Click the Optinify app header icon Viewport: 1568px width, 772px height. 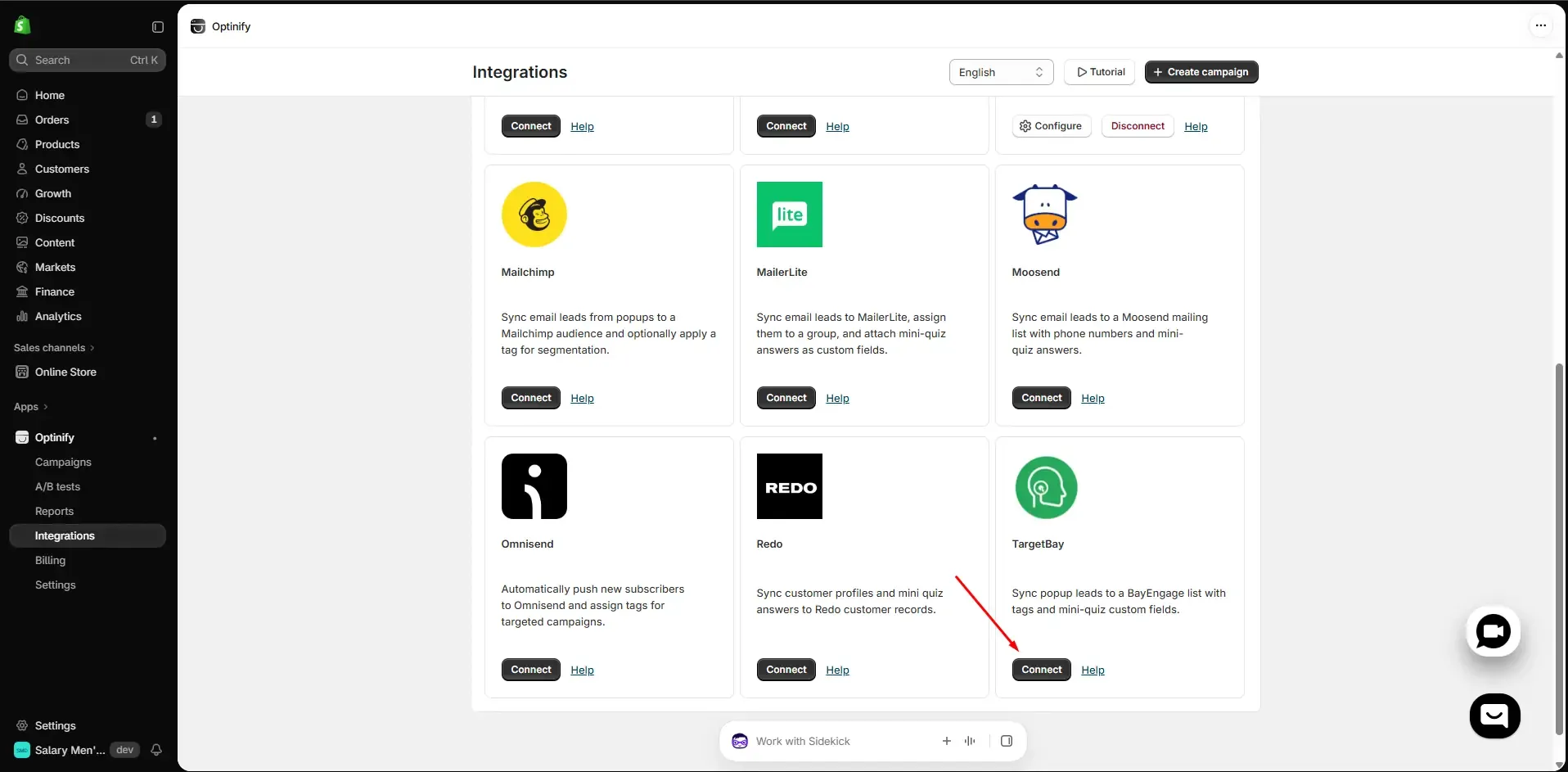(x=197, y=26)
